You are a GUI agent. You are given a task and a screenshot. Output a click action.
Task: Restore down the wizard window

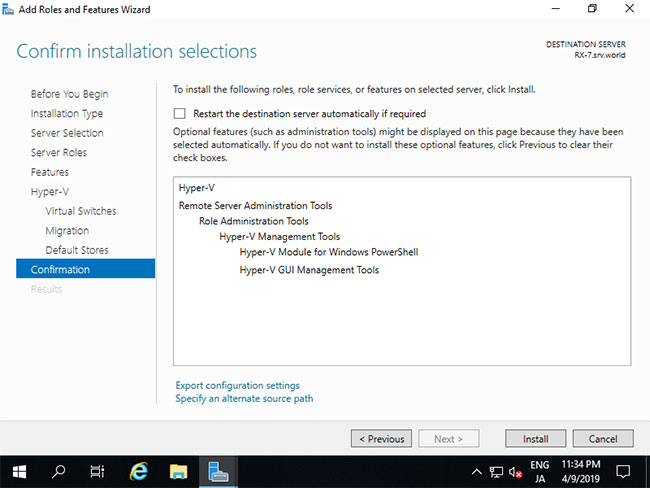[x=592, y=9]
